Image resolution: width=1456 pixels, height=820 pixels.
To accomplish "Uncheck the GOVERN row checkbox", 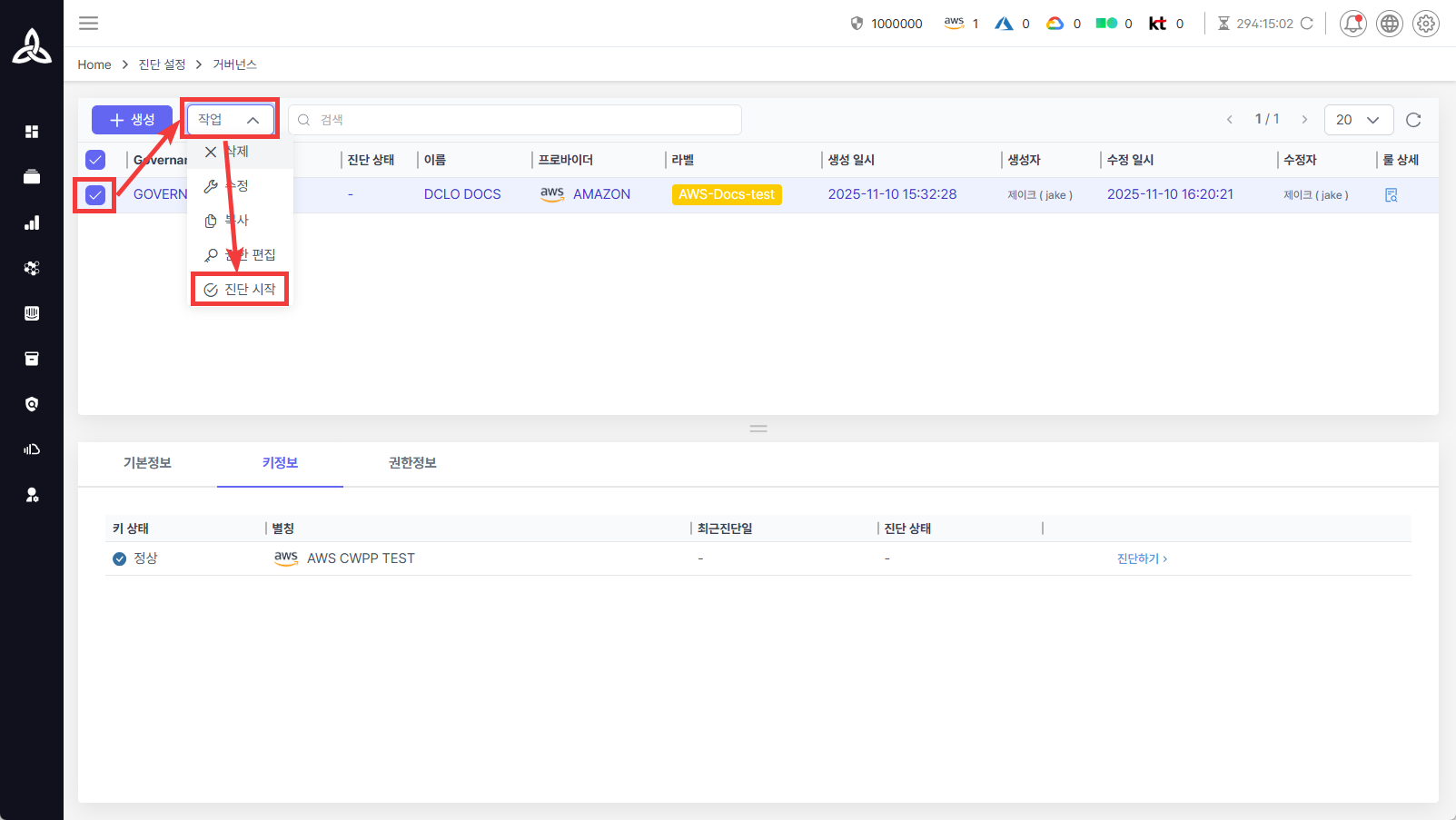I will click(x=95, y=195).
